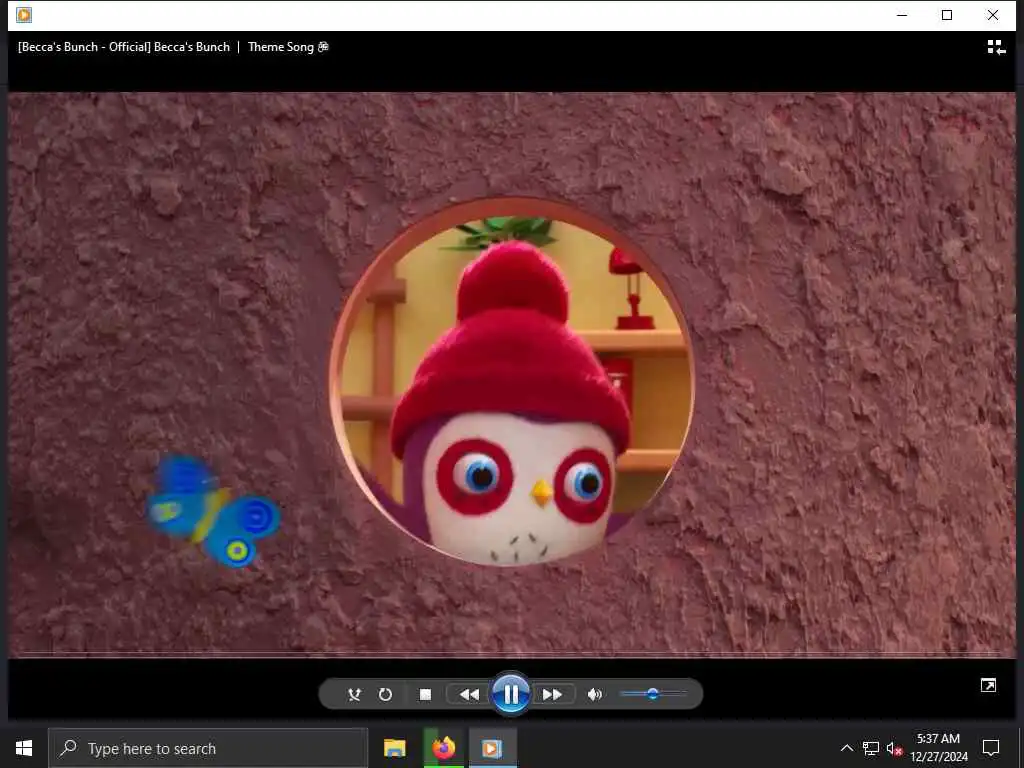
Task: Click the Windows Media Player title icon
Action: [24, 15]
